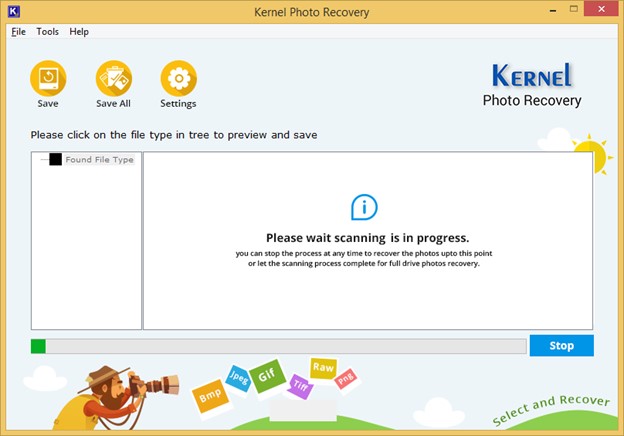Maximize the Kernel Photo Recovery window
Image resolution: width=624 pixels, height=436 pixels.
573,9
